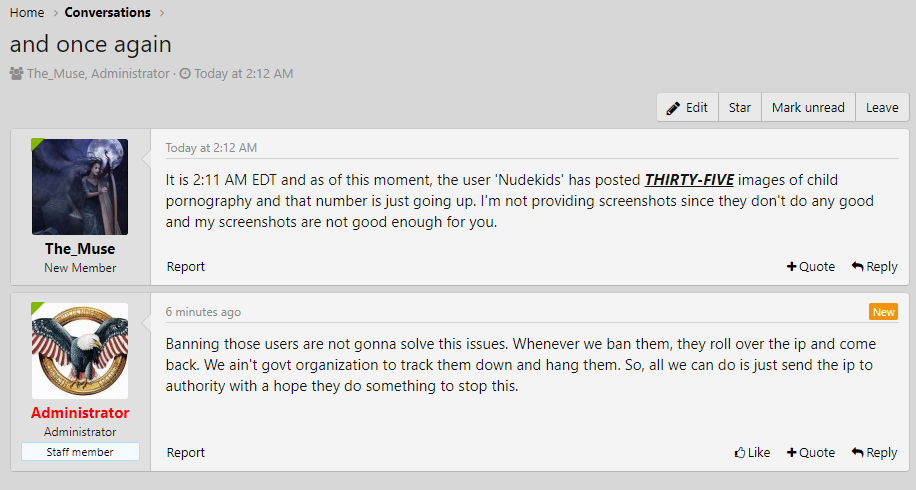
Task: Quote The_Muse's post
Action: (x=810, y=267)
